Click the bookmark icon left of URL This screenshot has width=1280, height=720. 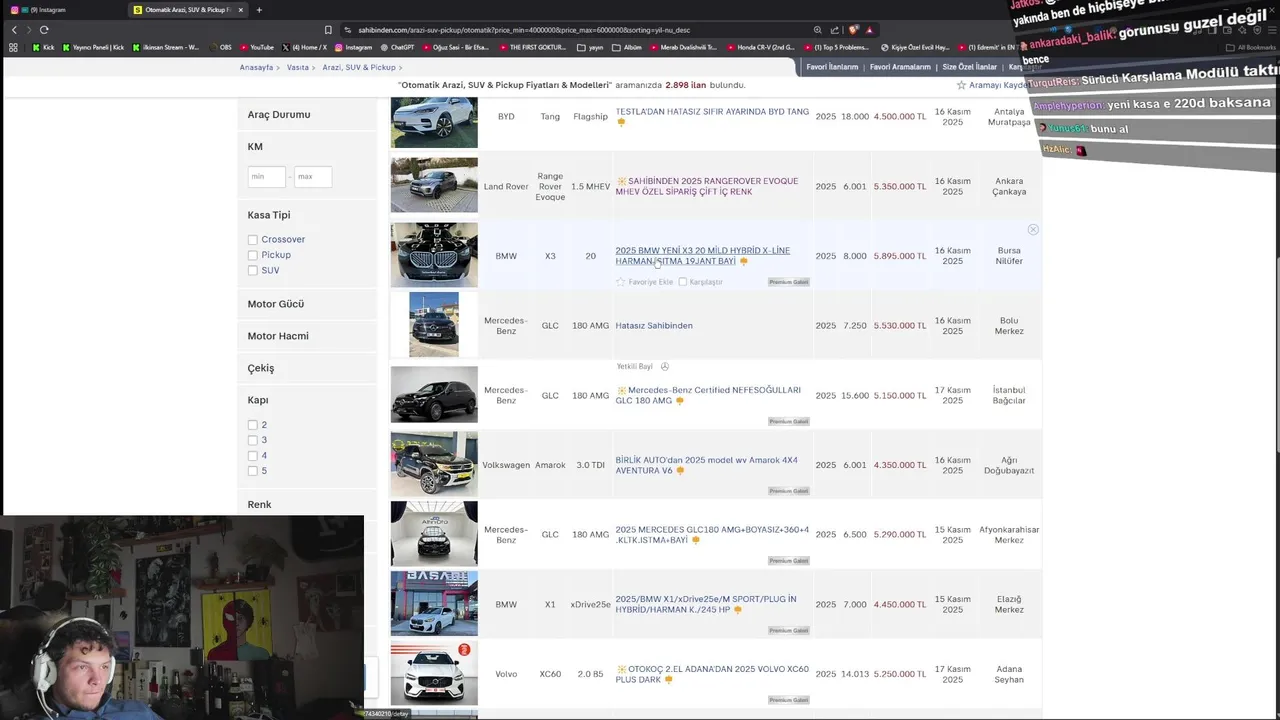(x=328, y=30)
